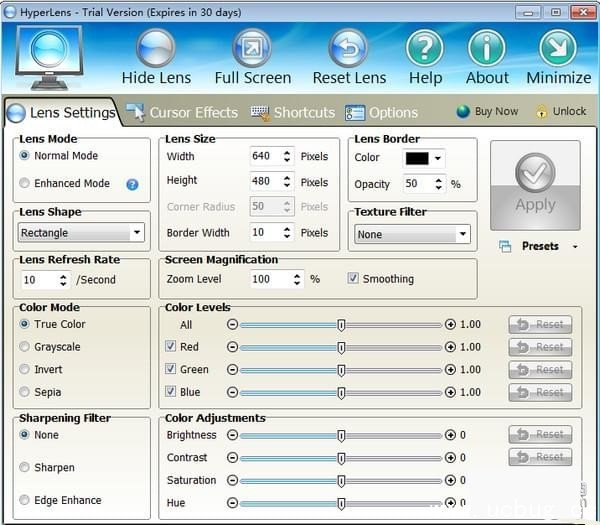Screen dimensions: 600x525
Task: Click the Enhanced Mode help question icon
Action: point(132,184)
